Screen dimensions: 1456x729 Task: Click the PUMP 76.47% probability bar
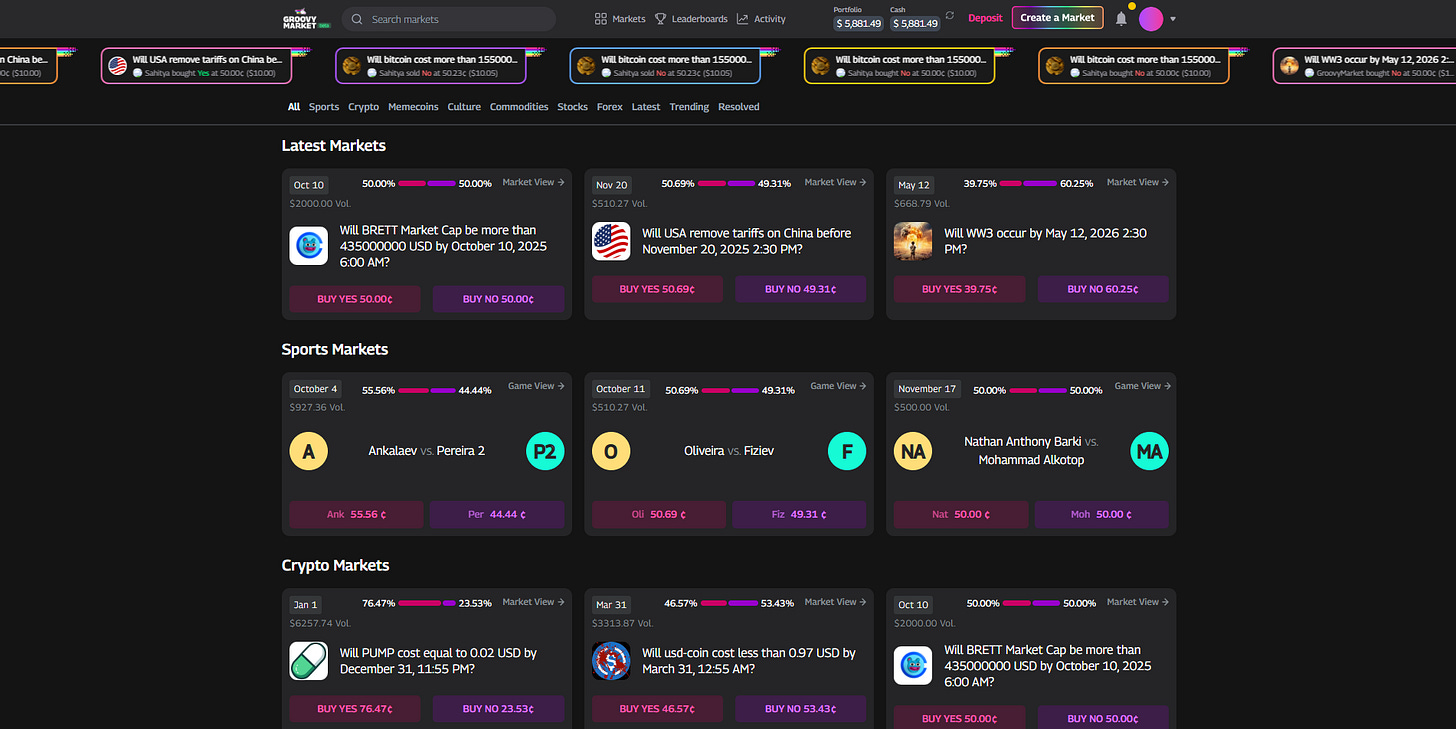click(427, 603)
